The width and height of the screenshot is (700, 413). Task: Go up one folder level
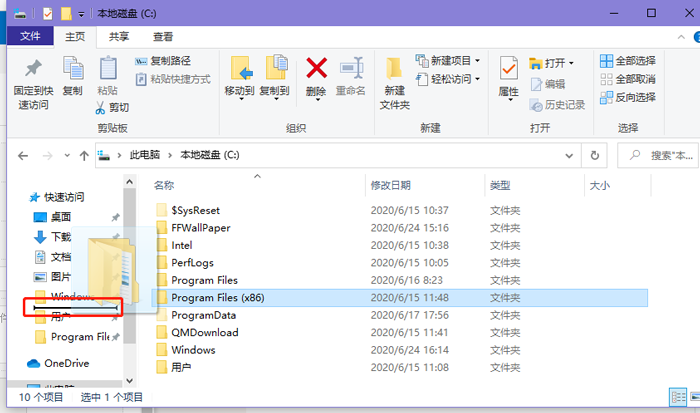coord(84,156)
